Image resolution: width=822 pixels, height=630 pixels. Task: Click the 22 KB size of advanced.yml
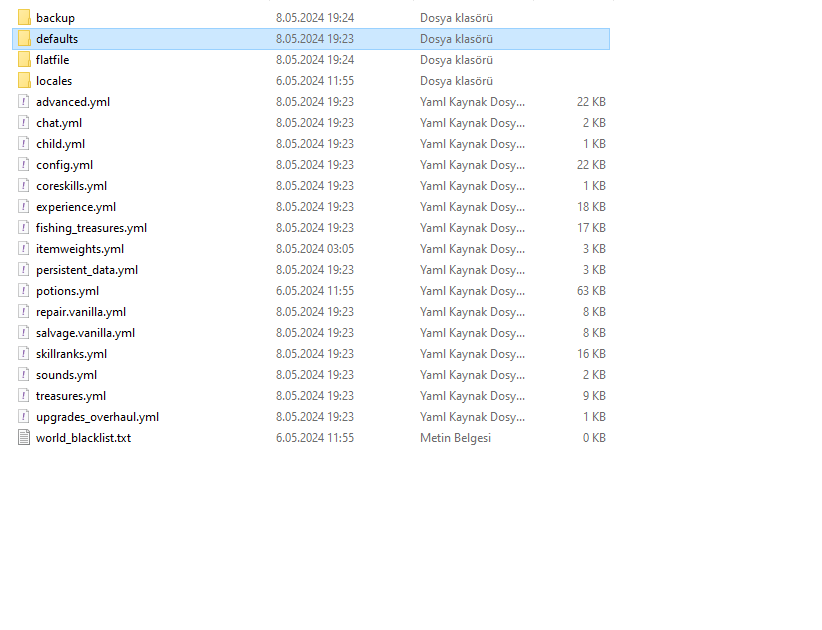point(591,102)
